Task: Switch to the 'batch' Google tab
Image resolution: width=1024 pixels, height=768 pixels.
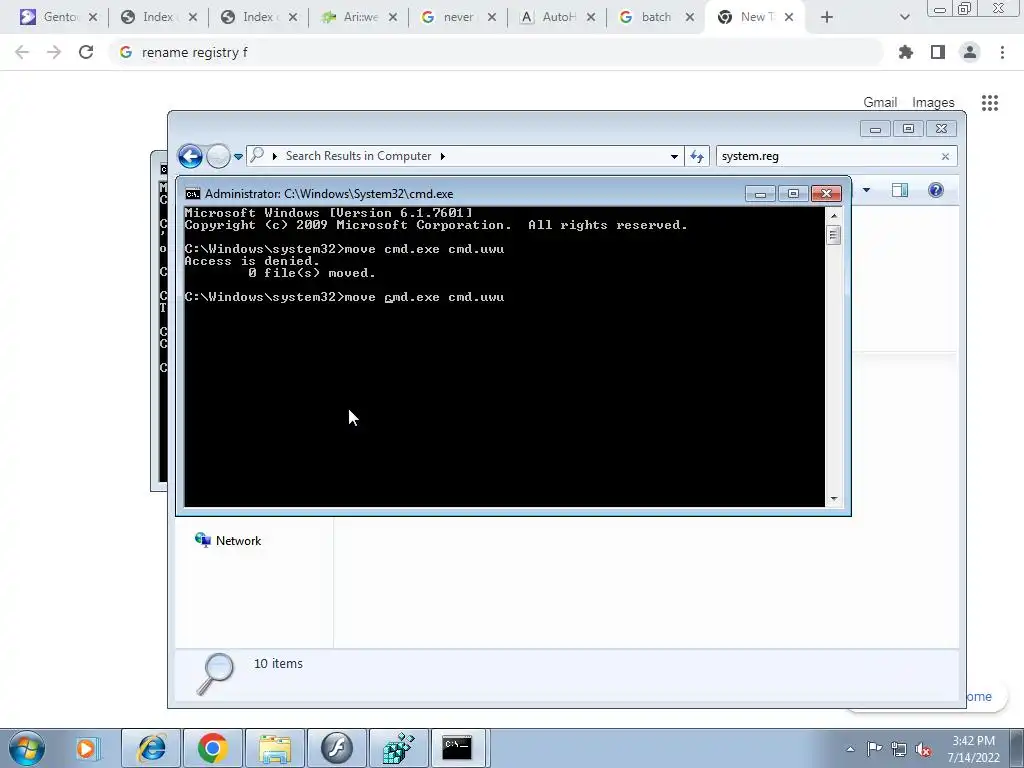Action: 655,17
